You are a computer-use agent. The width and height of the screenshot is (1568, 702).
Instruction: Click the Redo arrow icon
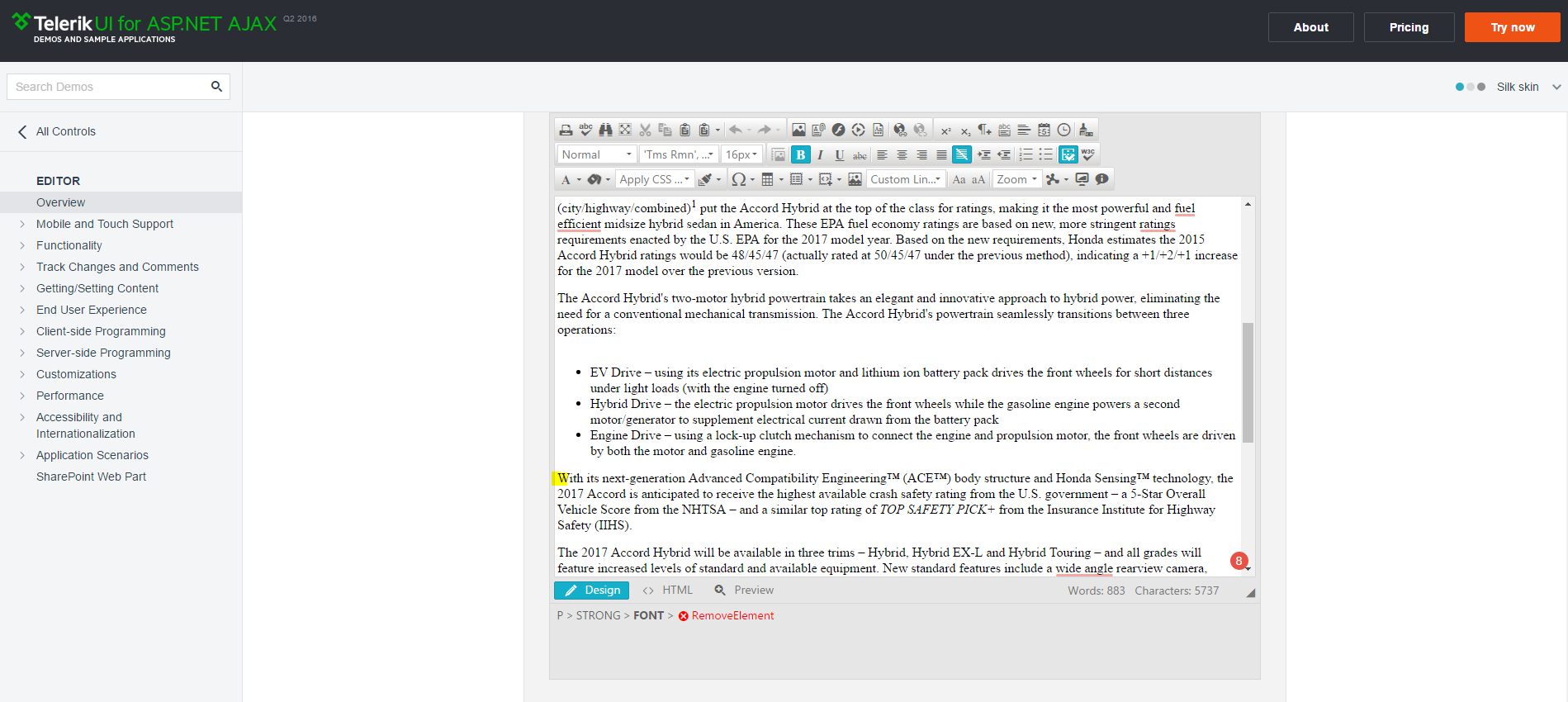765,130
